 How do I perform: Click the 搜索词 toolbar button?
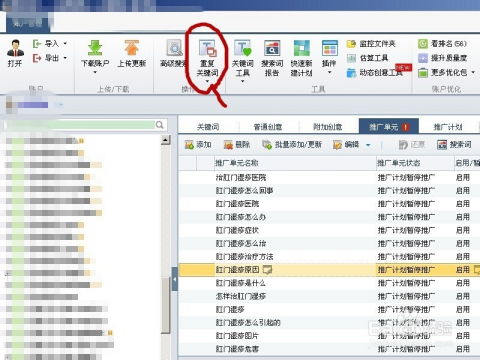pos(454,145)
